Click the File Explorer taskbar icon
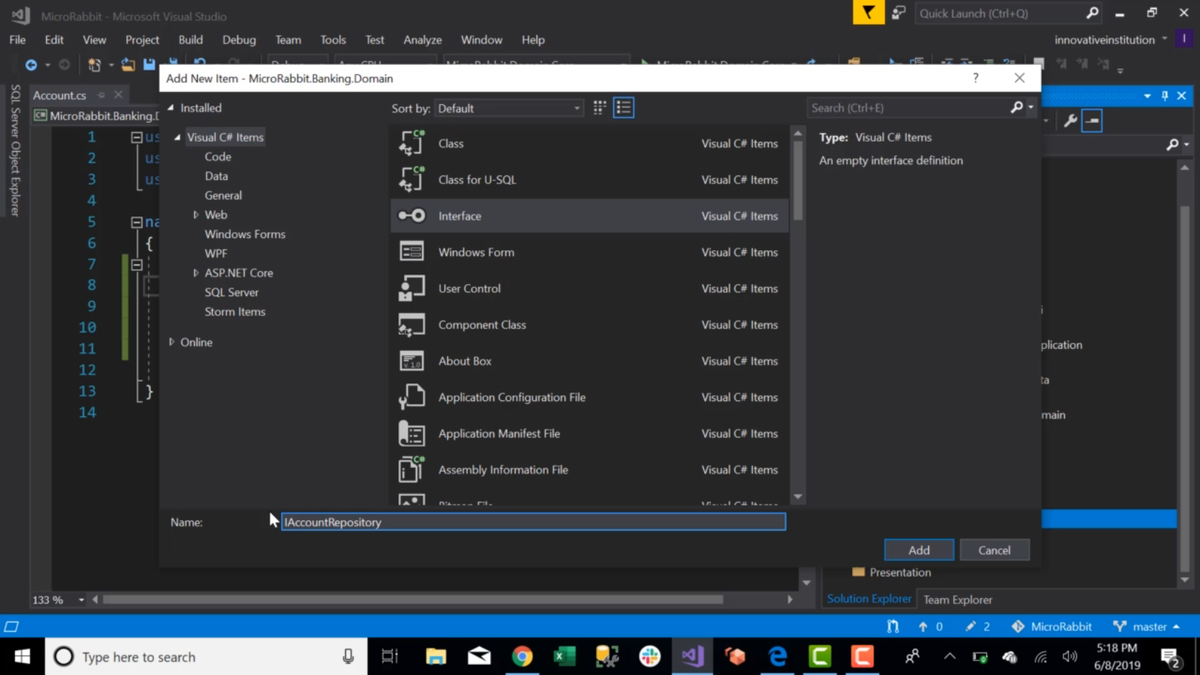1200x675 pixels. point(436,657)
